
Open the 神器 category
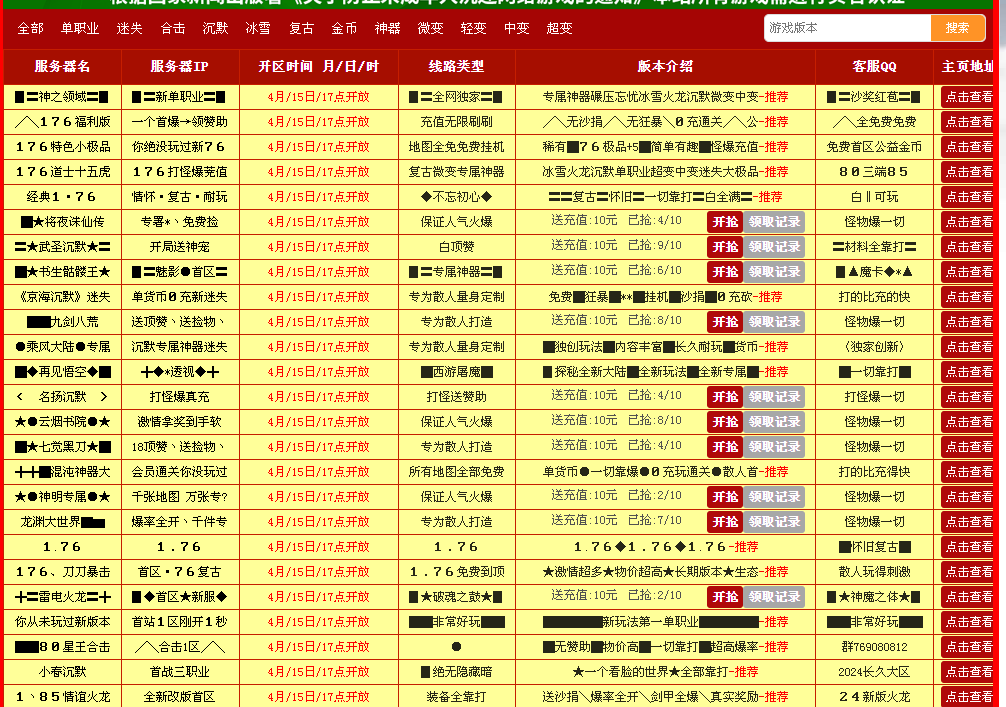387,29
